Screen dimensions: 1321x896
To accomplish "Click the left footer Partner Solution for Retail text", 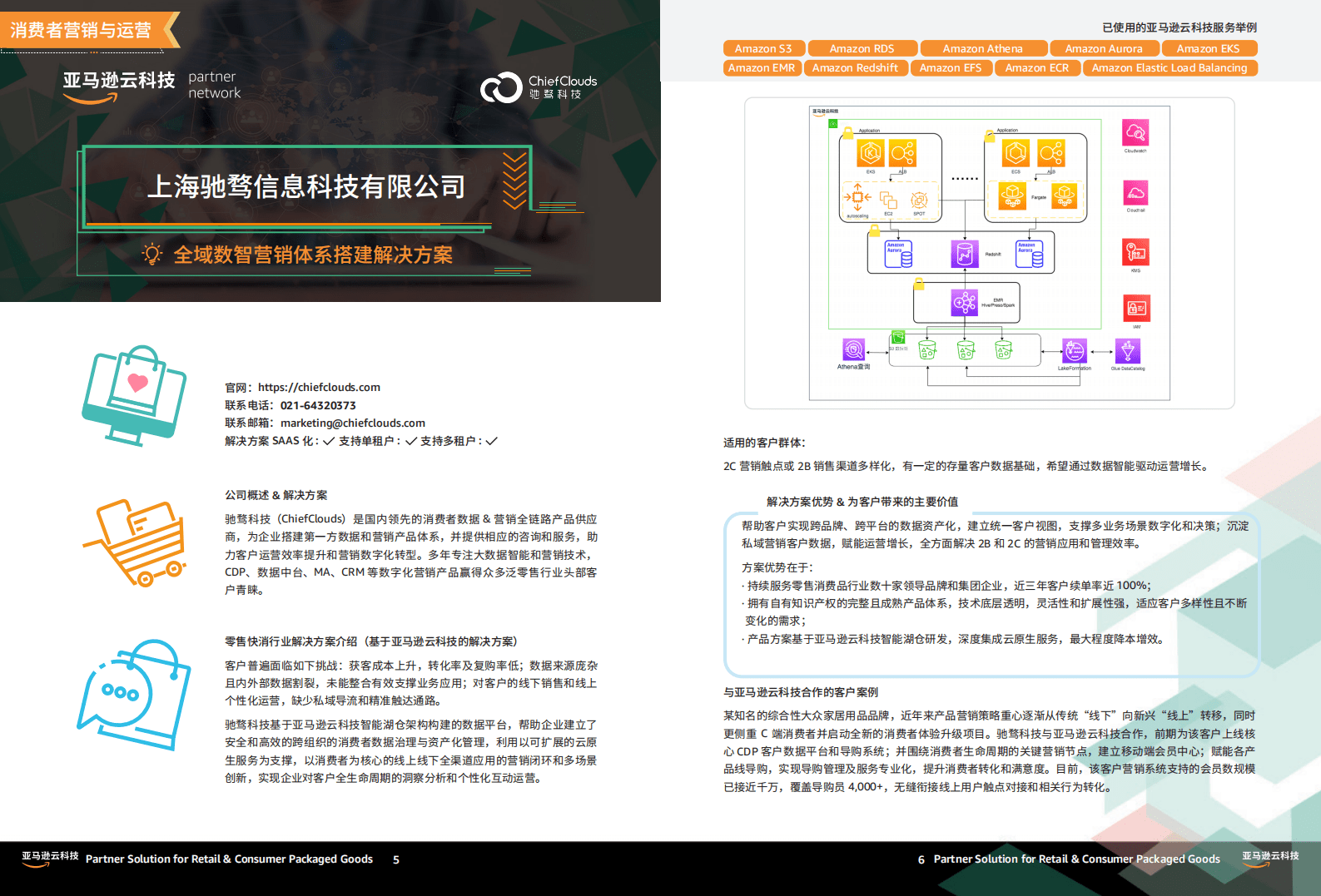I will [x=229, y=859].
